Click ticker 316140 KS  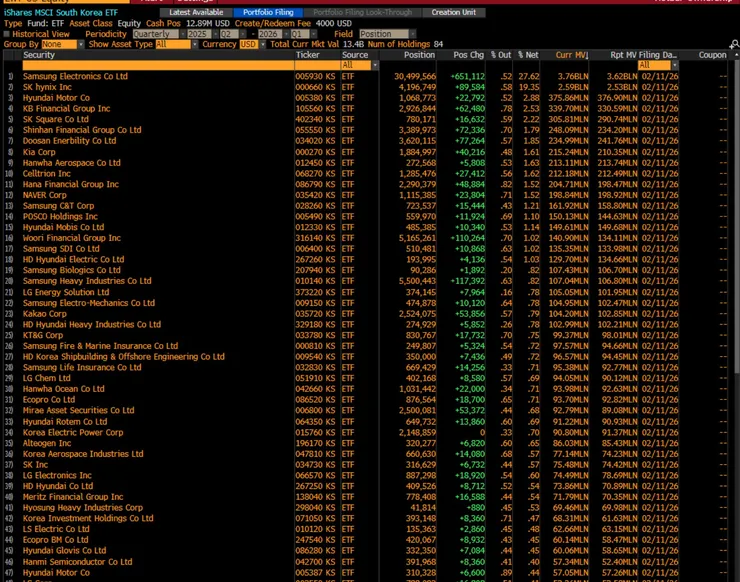coord(315,238)
